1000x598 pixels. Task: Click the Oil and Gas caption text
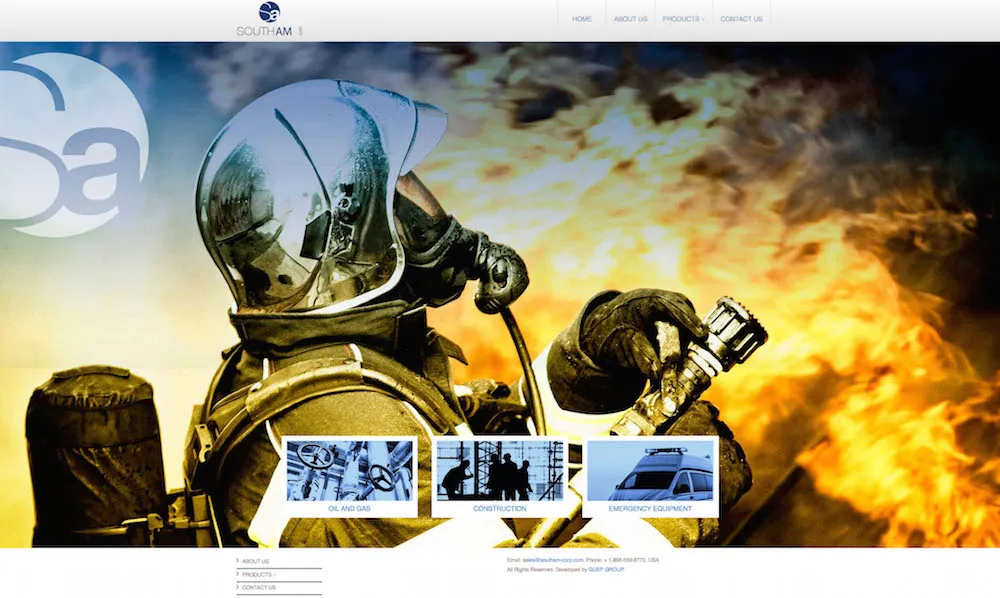click(x=349, y=509)
